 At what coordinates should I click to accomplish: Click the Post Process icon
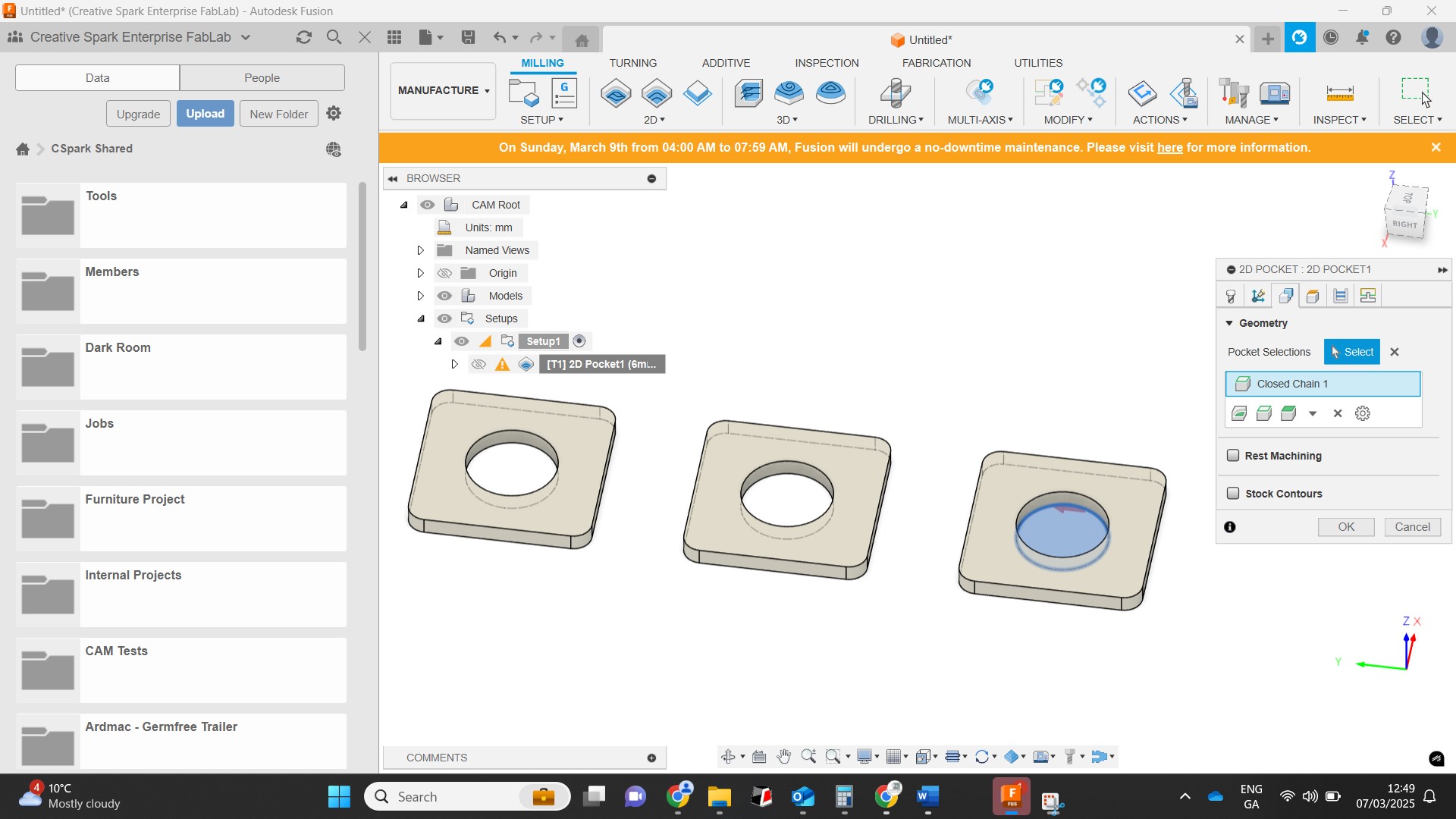[x=1184, y=93]
